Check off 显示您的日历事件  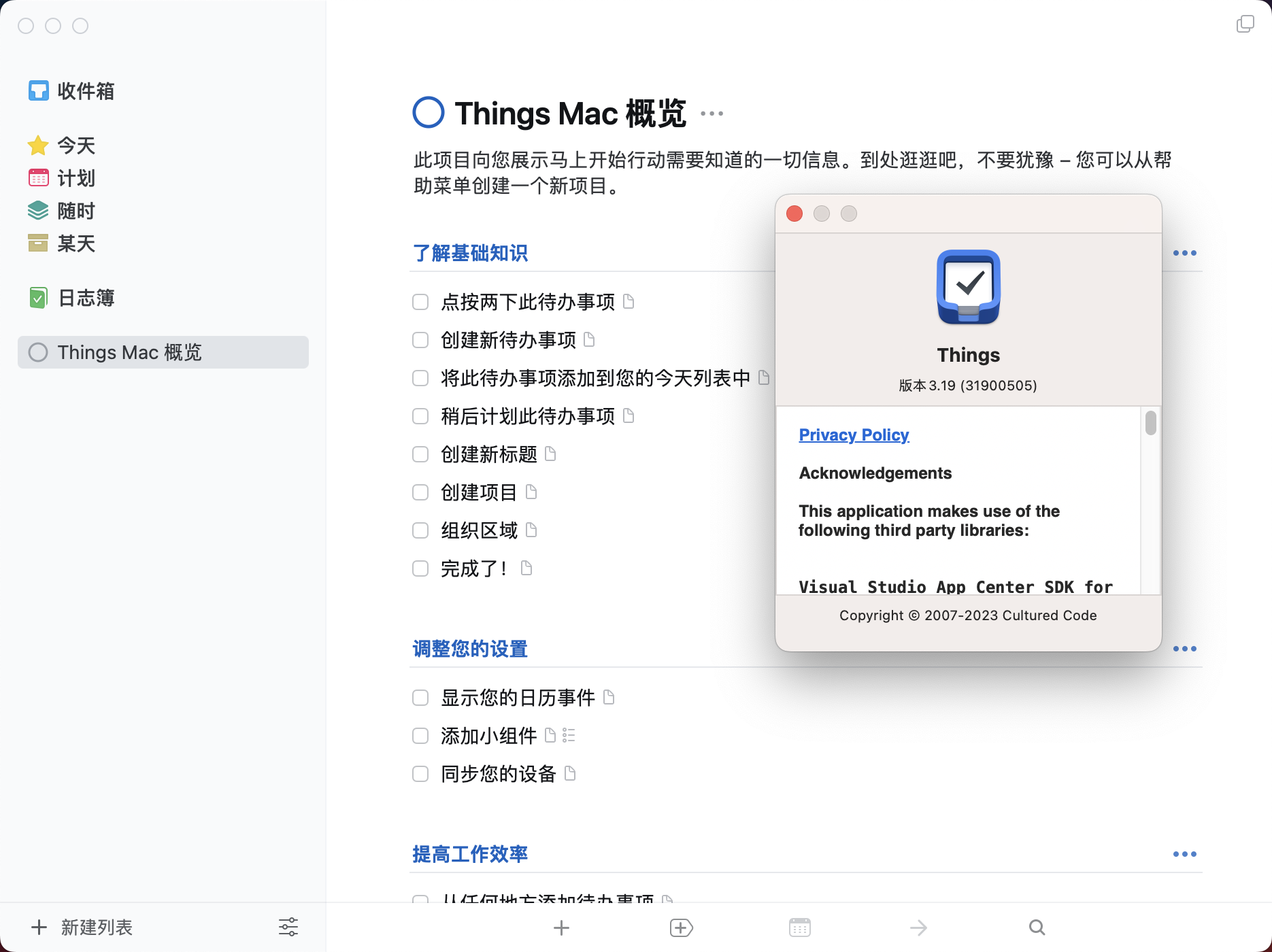[x=420, y=698]
